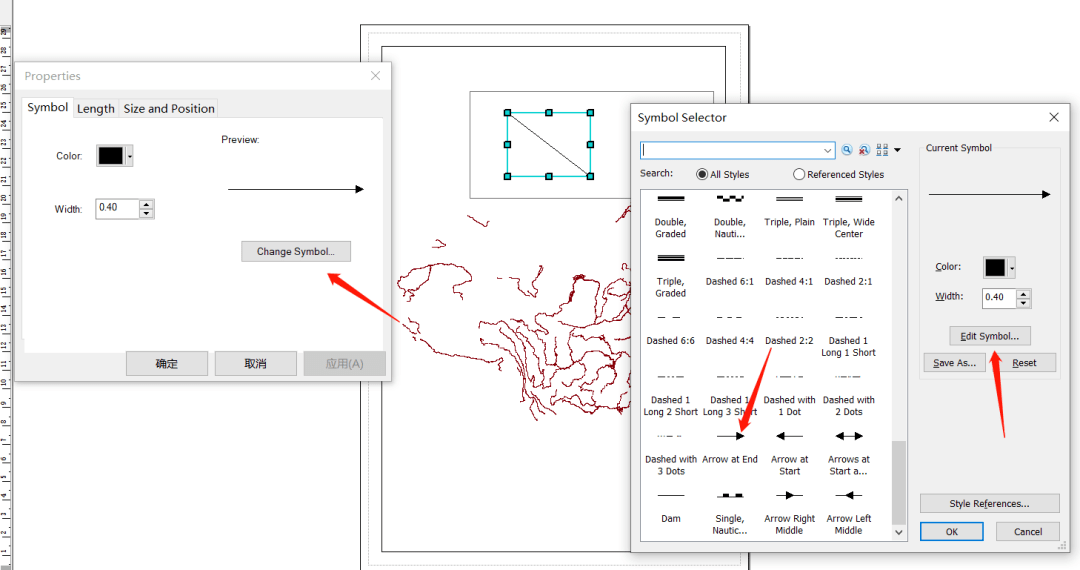
Task: Choose the All Styles search option
Action: 723,174
